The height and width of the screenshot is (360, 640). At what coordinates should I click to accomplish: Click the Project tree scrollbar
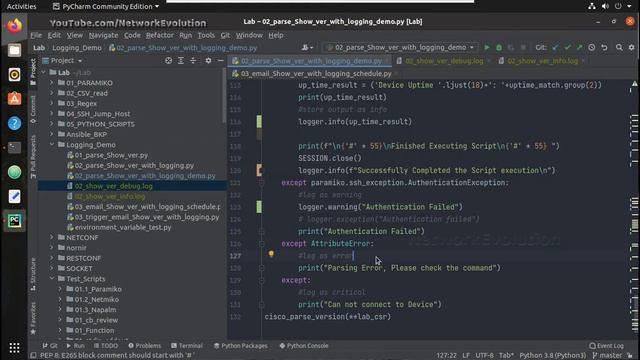pyautogui.click(x=224, y=96)
